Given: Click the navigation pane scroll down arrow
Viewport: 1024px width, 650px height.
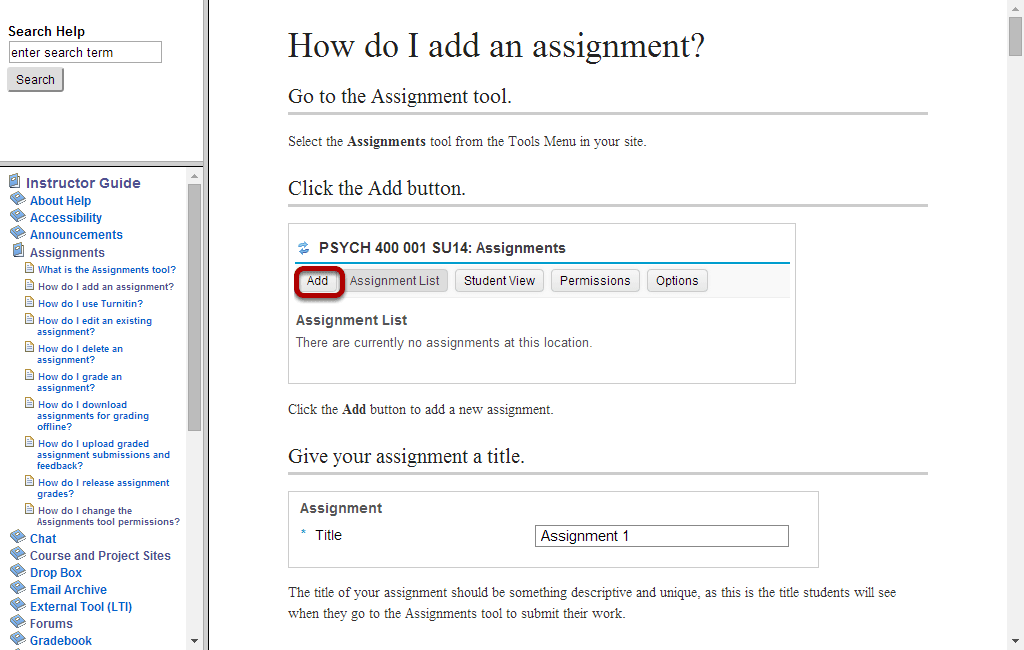Looking at the screenshot, I should coord(194,641).
